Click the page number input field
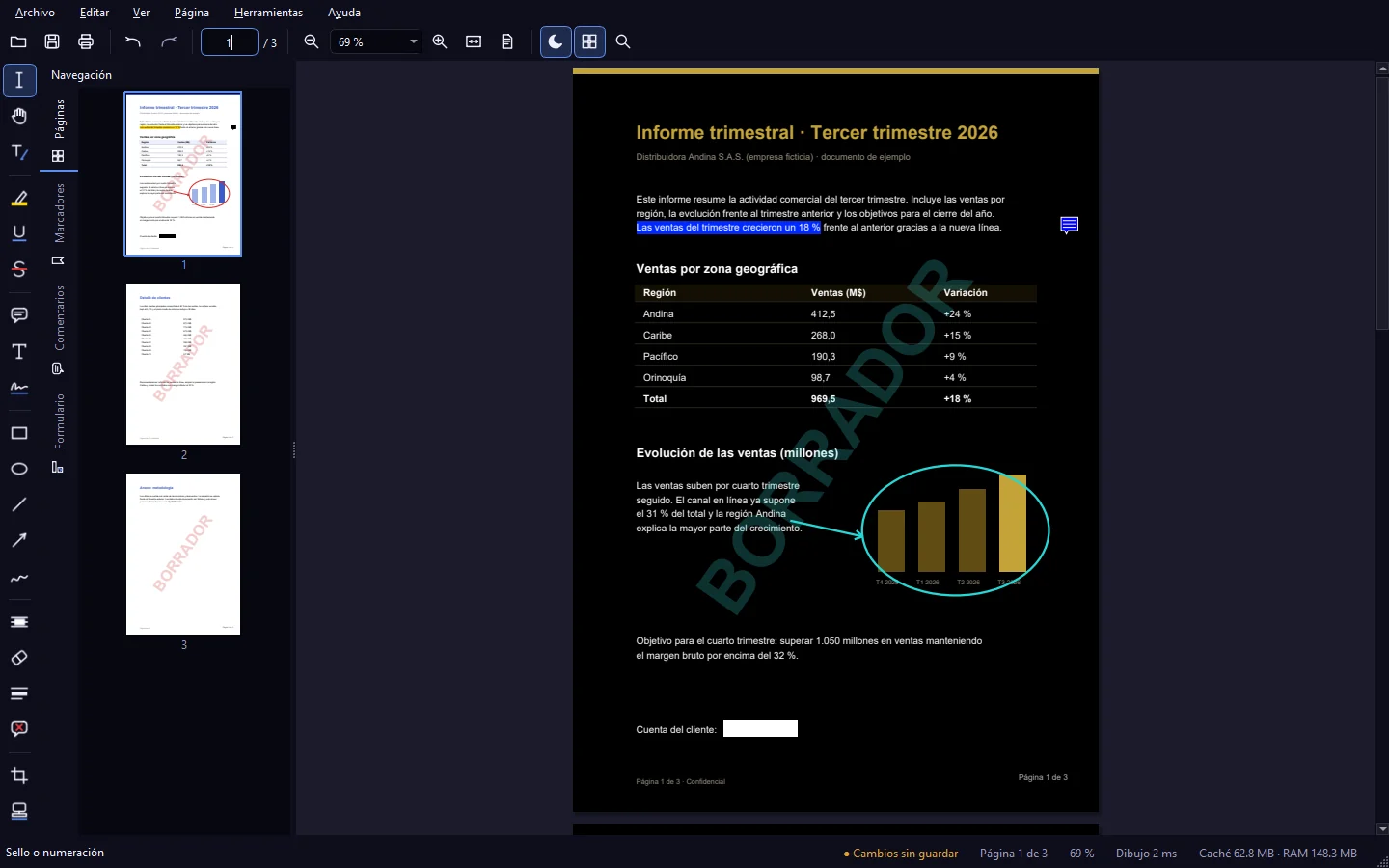 [x=230, y=41]
